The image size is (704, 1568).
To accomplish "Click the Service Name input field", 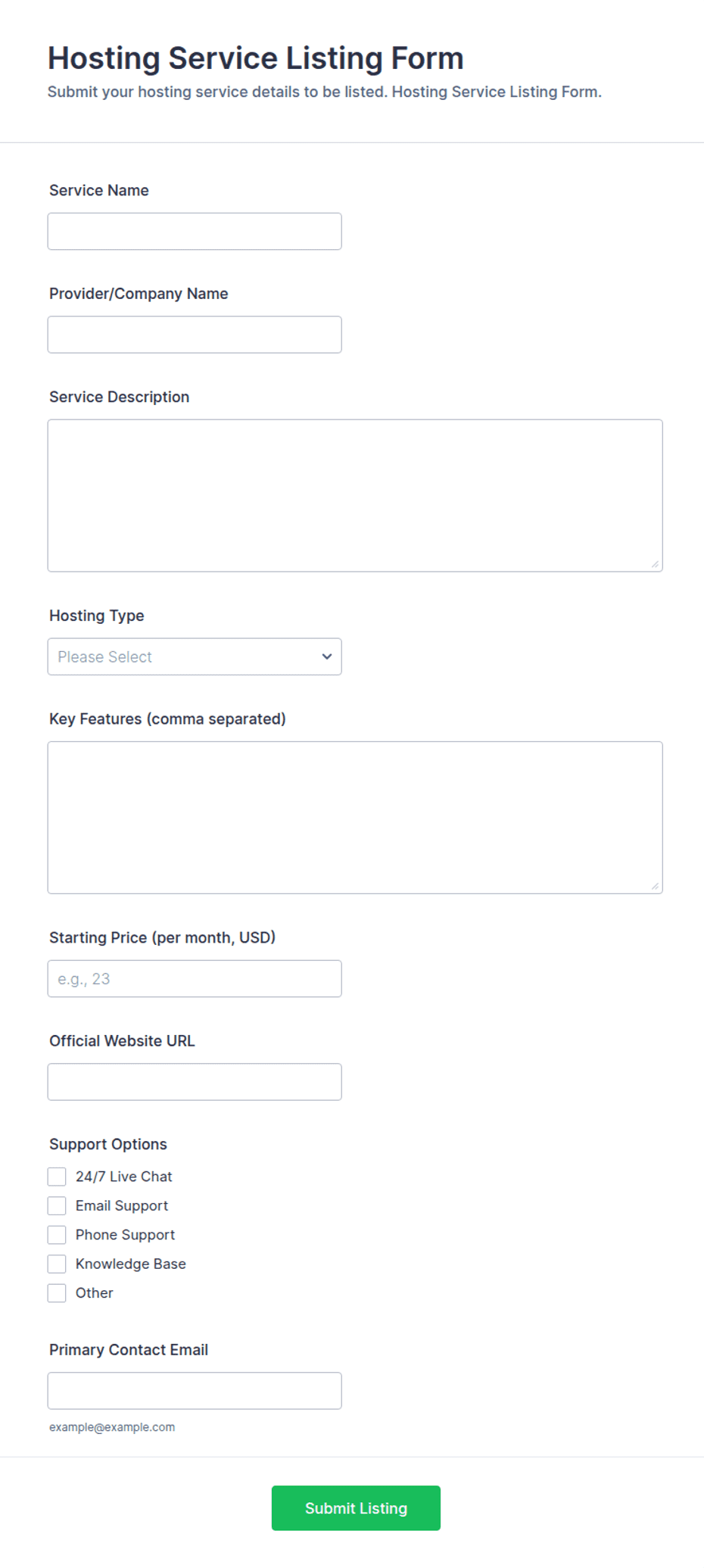I will click(195, 231).
